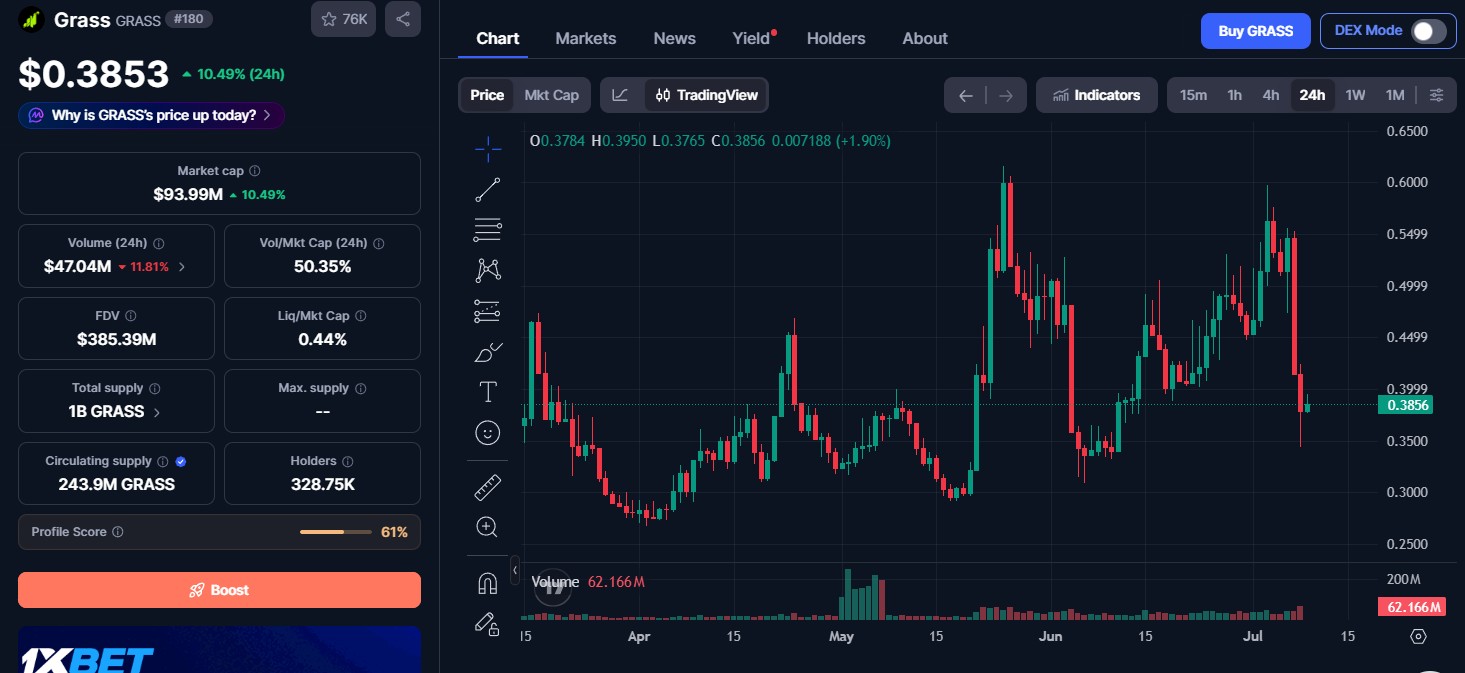Image resolution: width=1465 pixels, height=673 pixels.
Task: Lock all drawing tools
Action: point(488,623)
